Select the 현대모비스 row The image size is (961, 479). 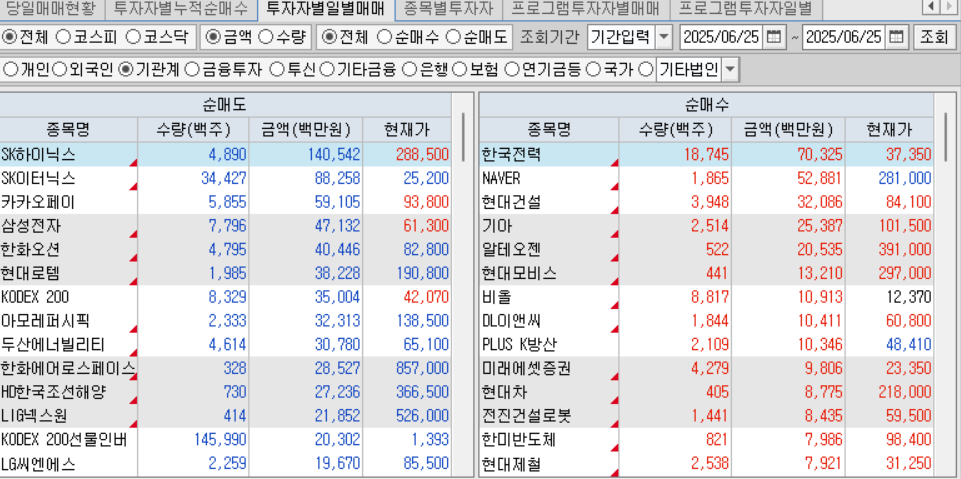[707, 273]
